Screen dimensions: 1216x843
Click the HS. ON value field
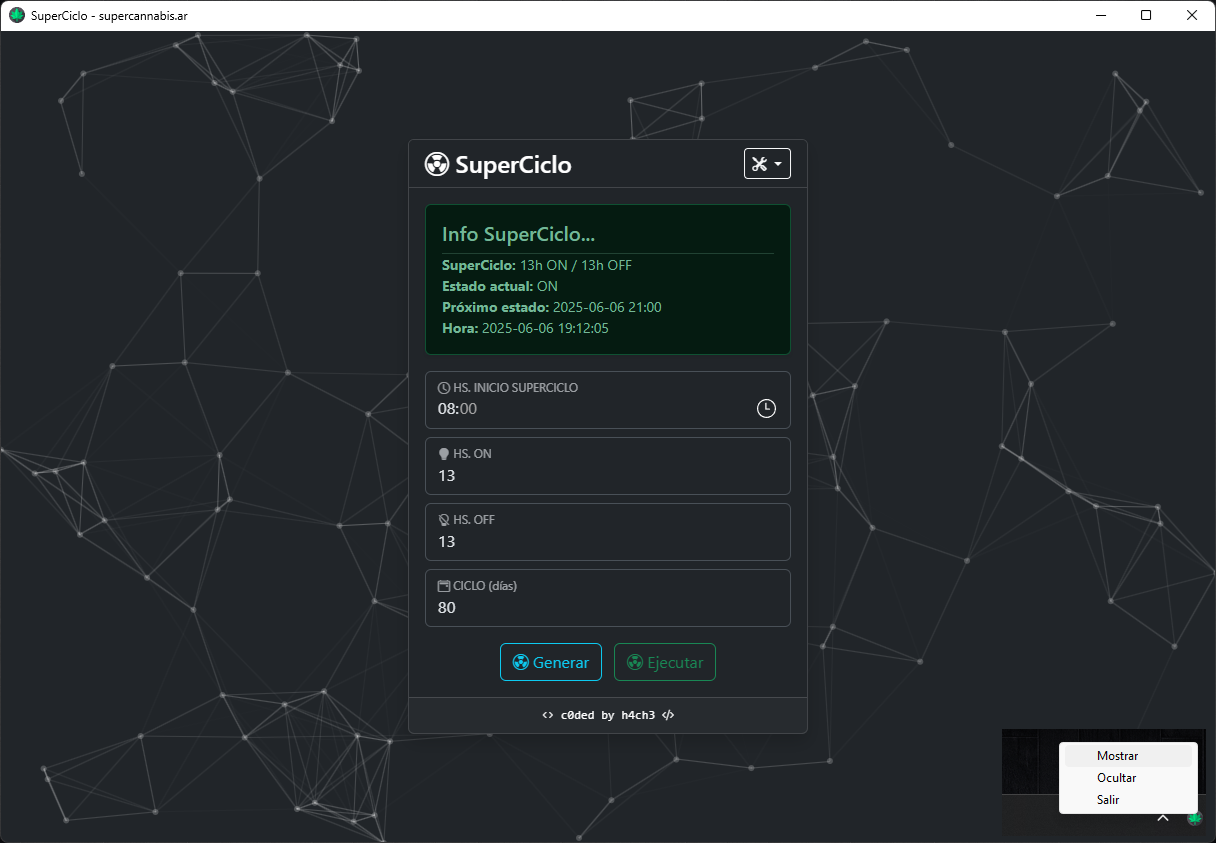(608, 475)
